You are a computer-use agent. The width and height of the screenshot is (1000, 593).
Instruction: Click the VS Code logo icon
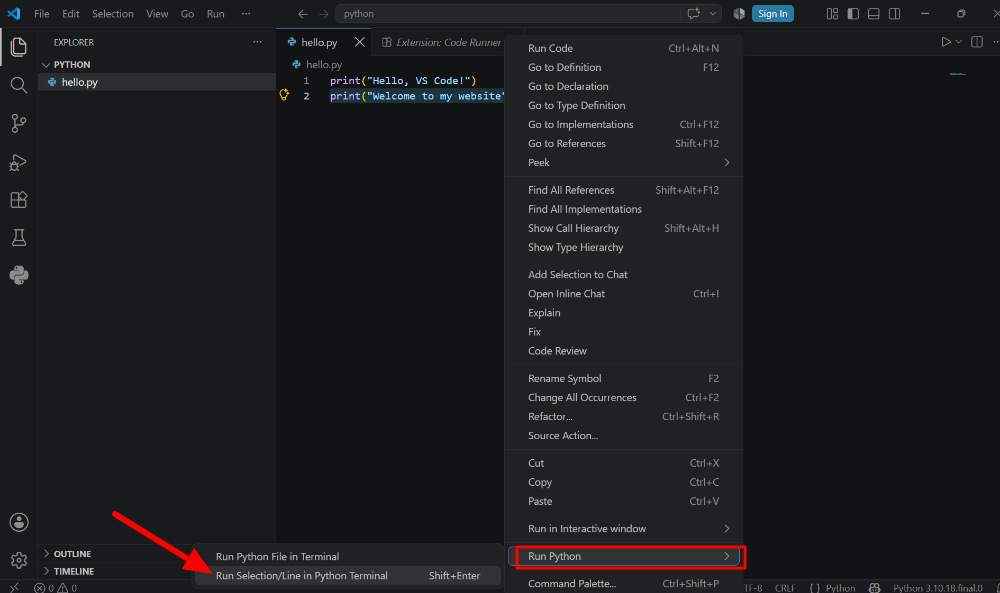point(13,13)
